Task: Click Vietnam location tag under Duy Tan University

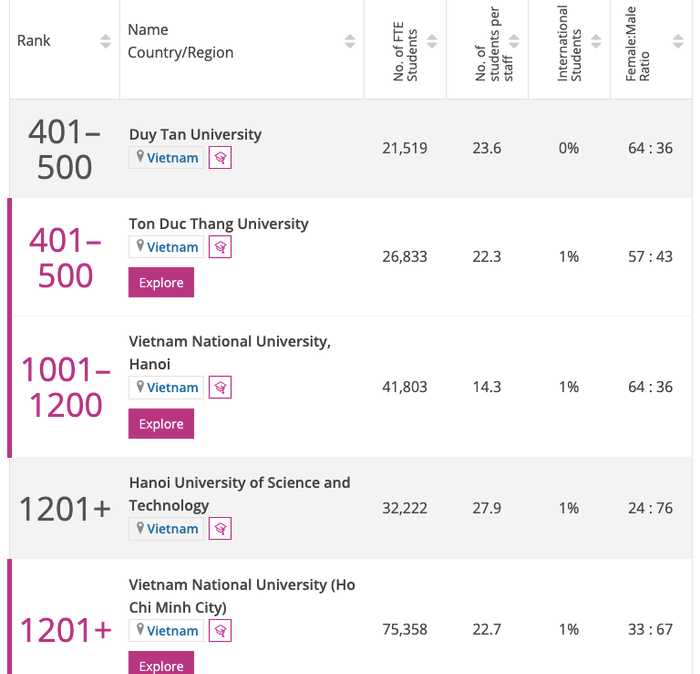Action: point(166,158)
